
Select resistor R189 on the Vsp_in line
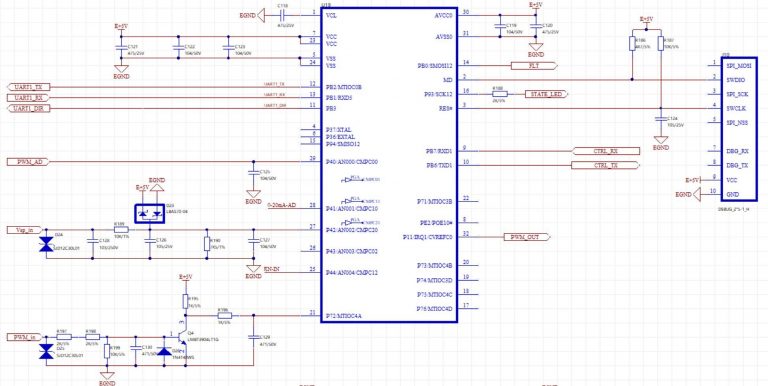121,229
